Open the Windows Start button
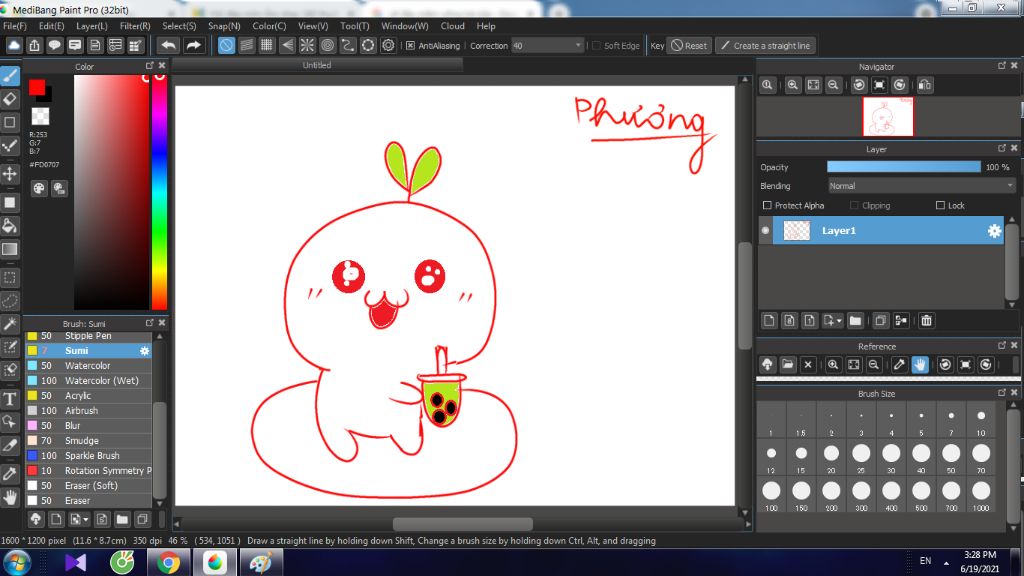 [x=16, y=563]
